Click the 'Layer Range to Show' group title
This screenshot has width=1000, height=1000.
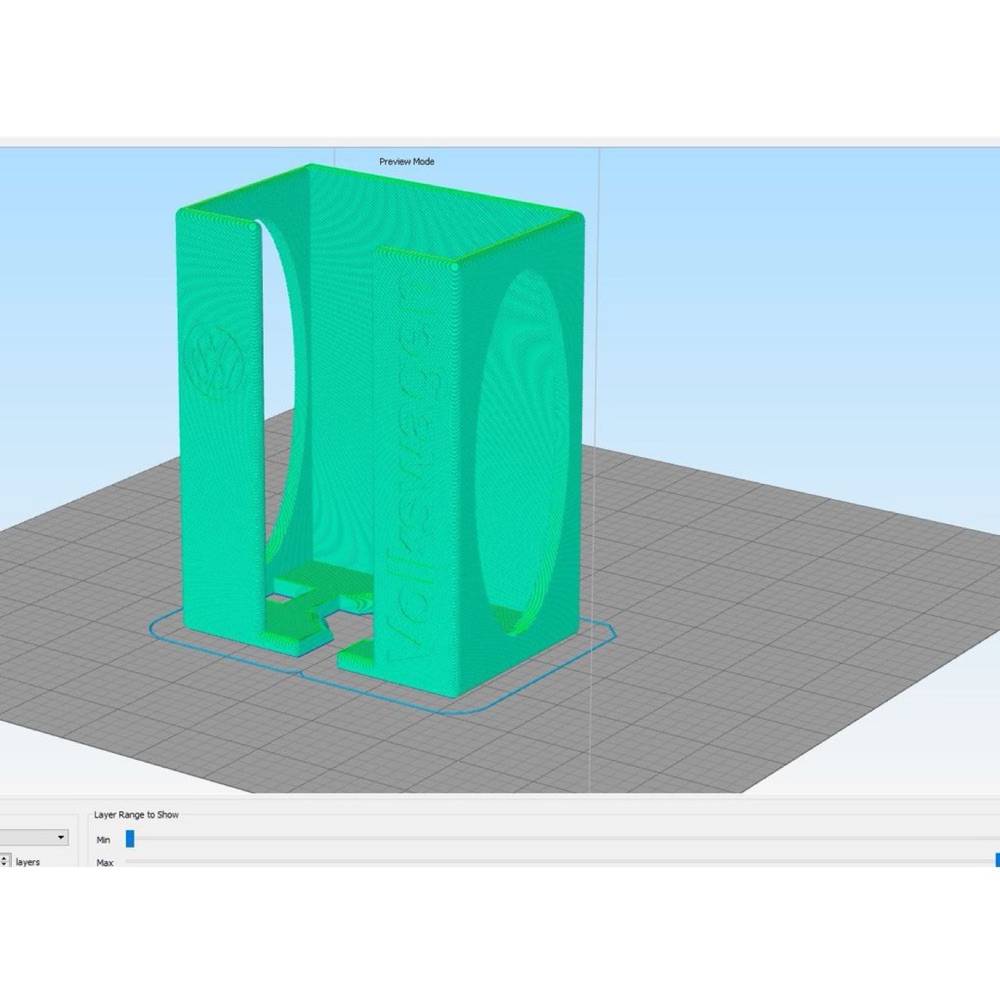tap(136, 814)
